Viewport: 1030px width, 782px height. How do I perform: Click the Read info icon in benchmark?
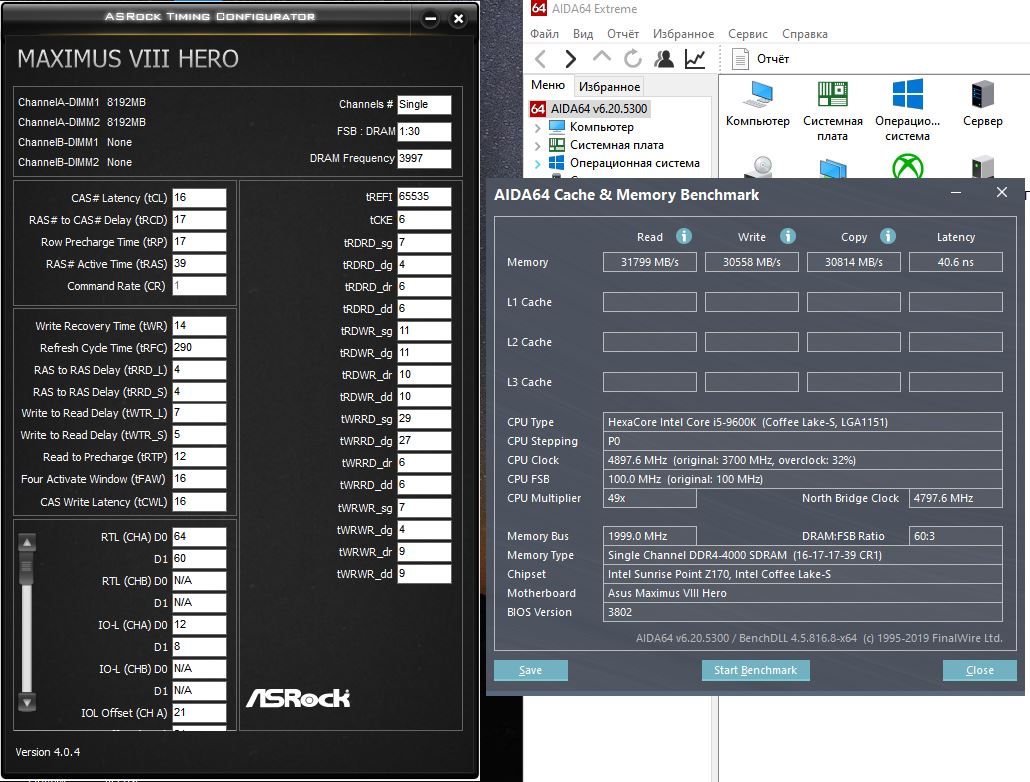coord(684,236)
